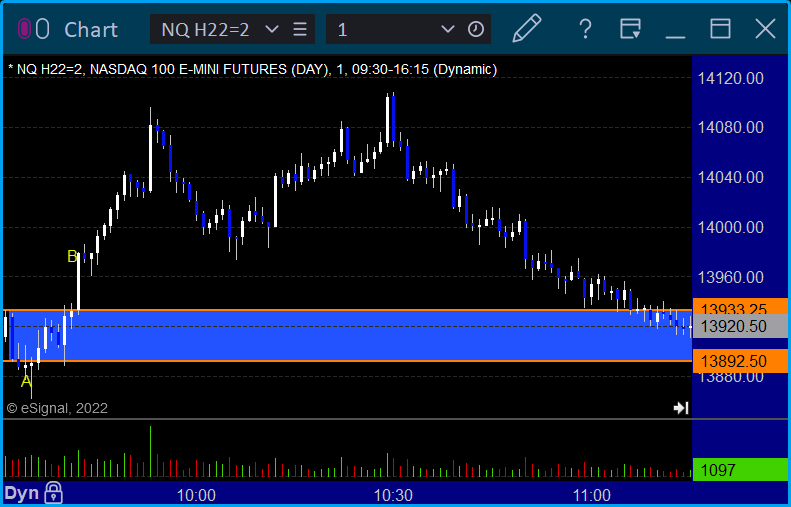Maximize the chart window
The image size is (791, 507).
[x=720, y=29]
